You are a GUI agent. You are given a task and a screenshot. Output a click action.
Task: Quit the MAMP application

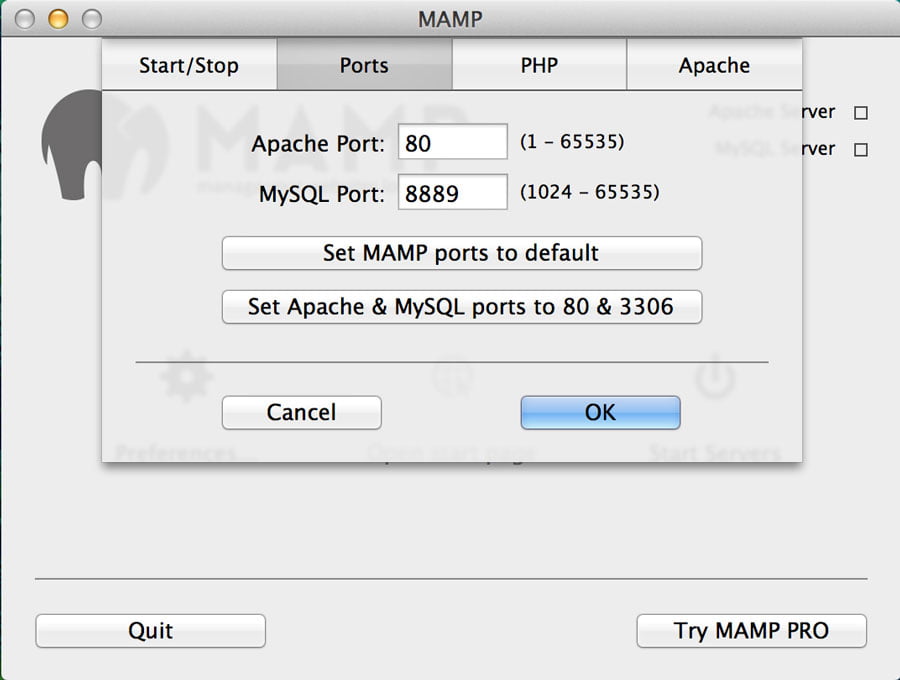(150, 631)
